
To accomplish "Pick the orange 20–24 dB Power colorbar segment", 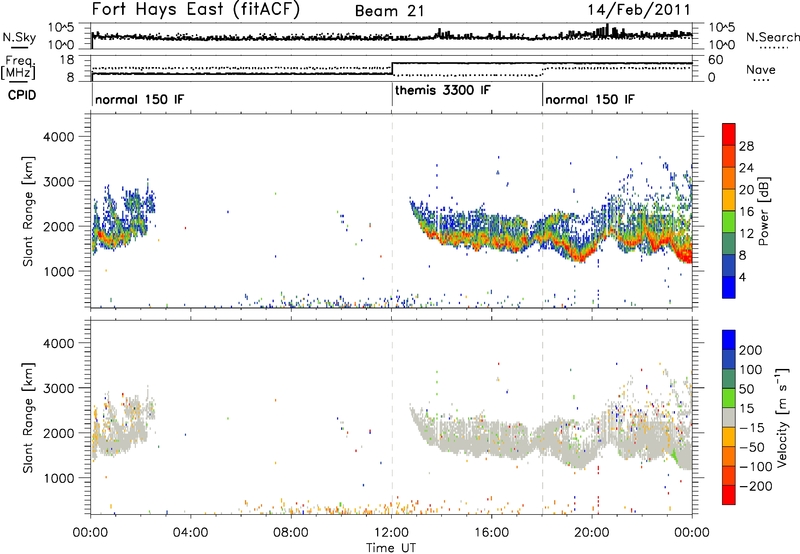I will (729, 178).
